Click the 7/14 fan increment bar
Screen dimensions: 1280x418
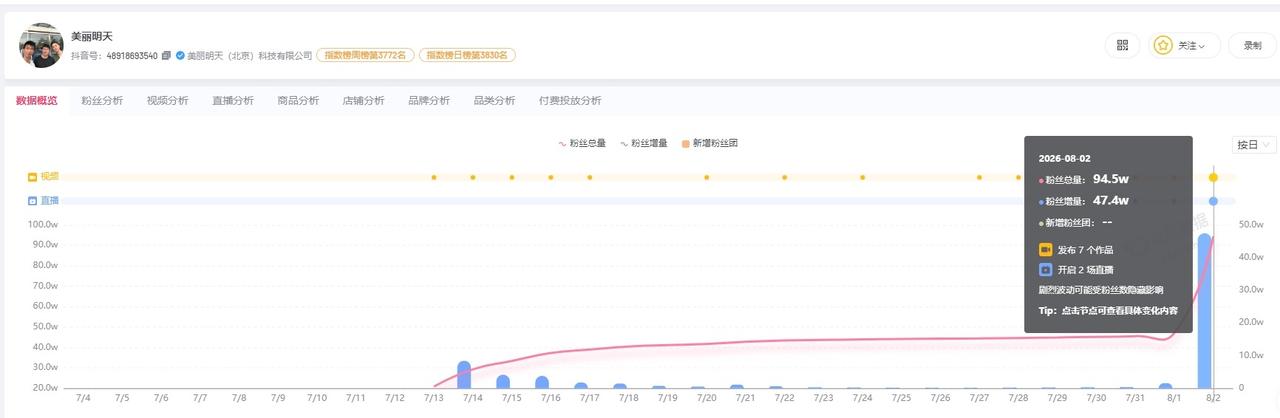464,375
